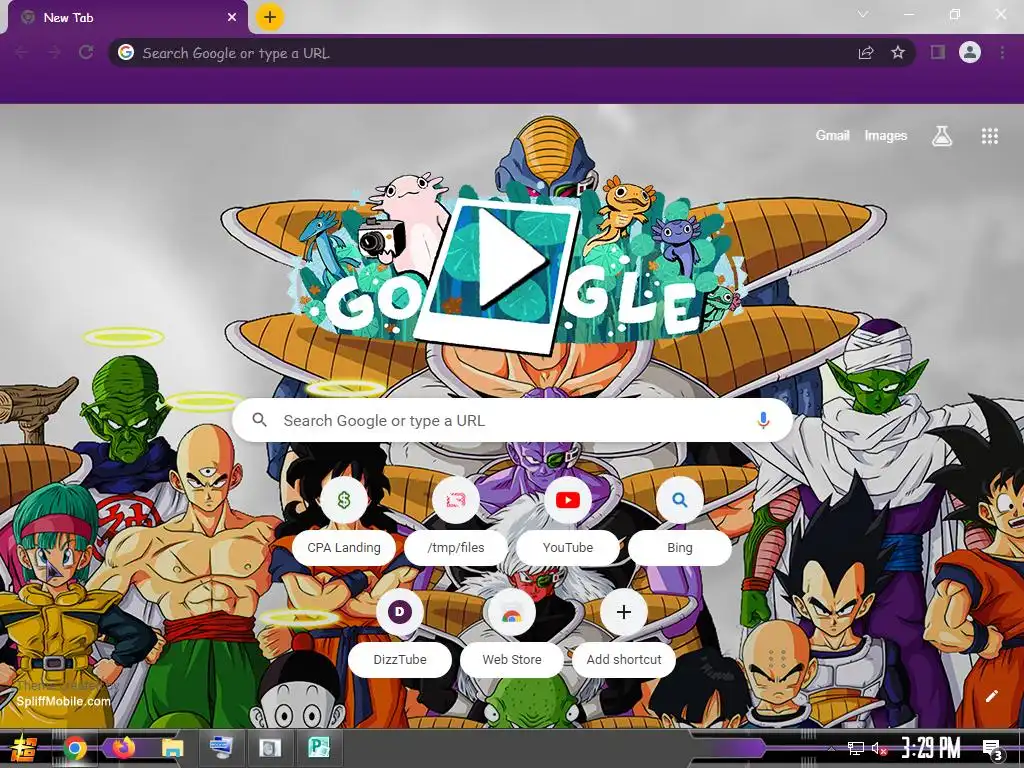Screen dimensions: 1024x768
Task: Expand the tab search chevron
Action: pyautogui.click(x=863, y=14)
